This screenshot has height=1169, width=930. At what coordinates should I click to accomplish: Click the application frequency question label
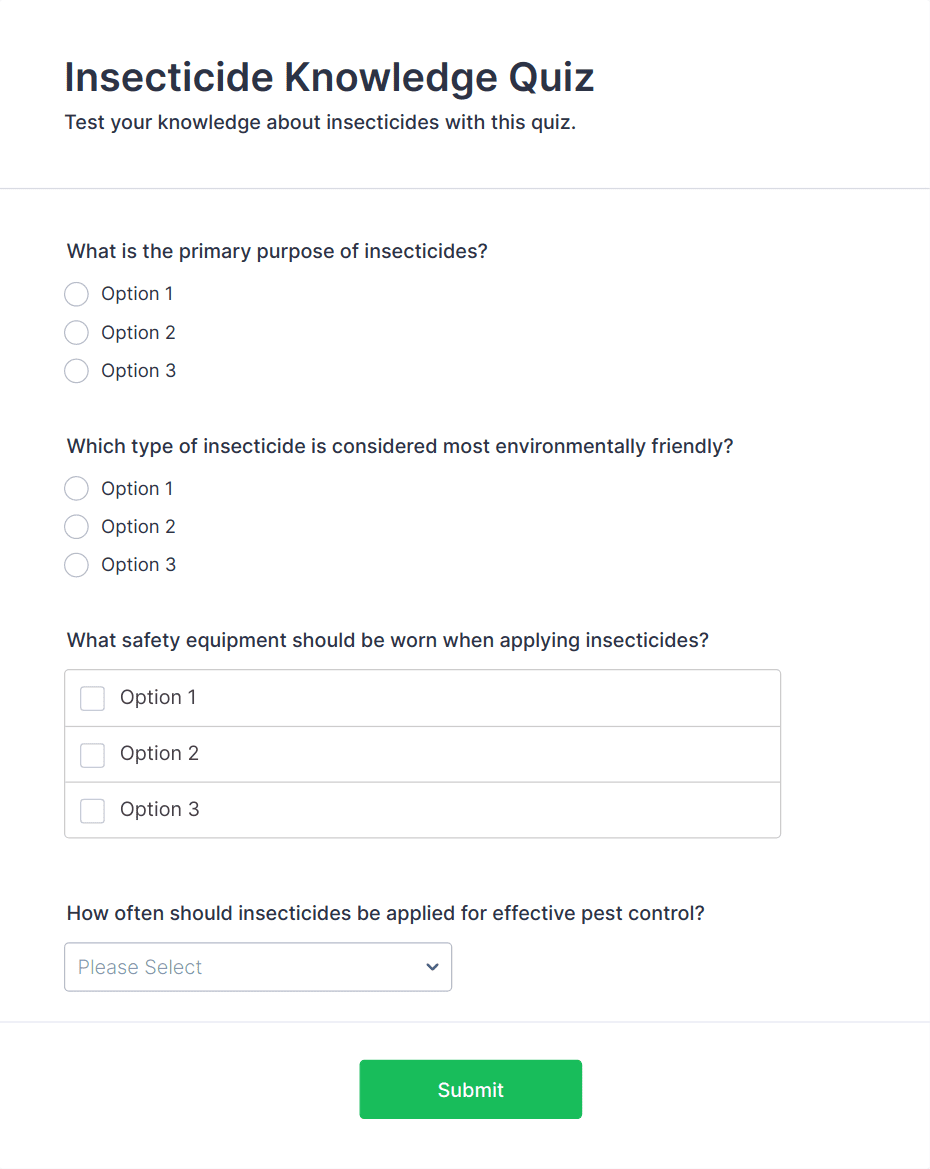point(385,913)
